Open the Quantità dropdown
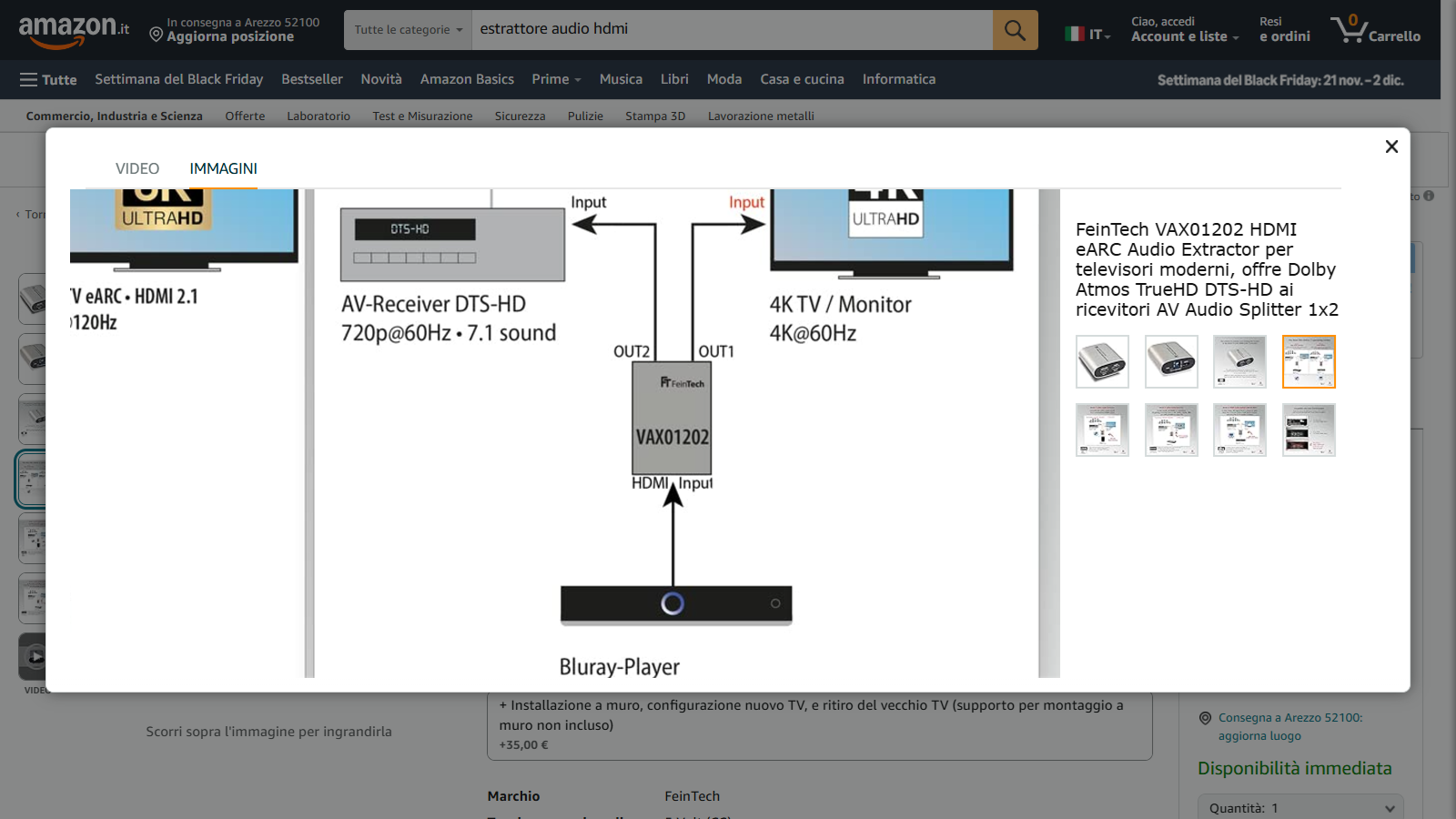 click(x=1301, y=807)
